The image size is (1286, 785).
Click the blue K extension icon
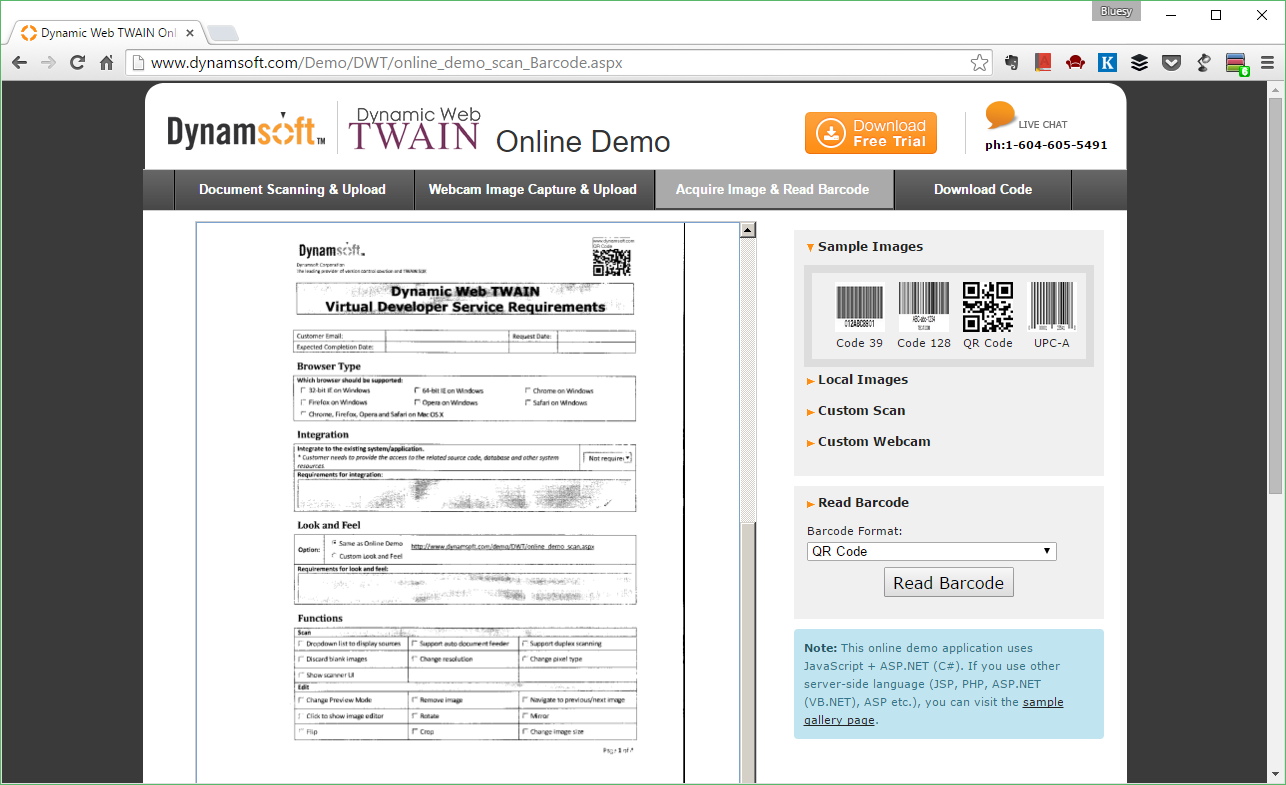click(1107, 62)
